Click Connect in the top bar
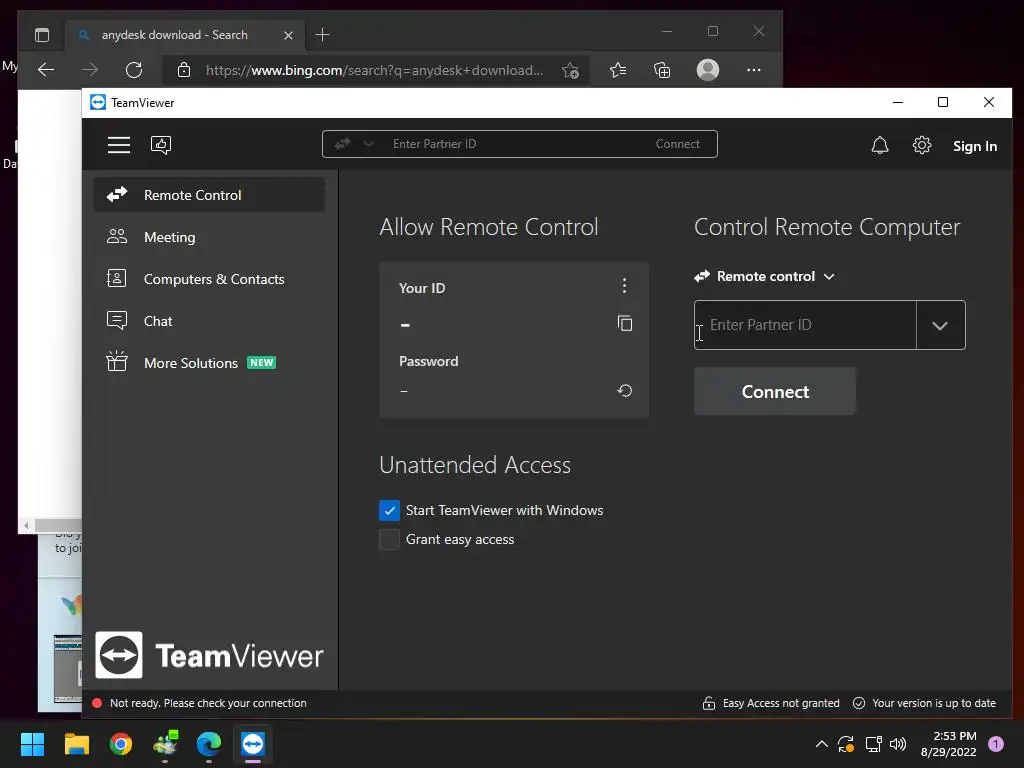This screenshot has width=1024, height=768. pyautogui.click(x=677, y=144)
